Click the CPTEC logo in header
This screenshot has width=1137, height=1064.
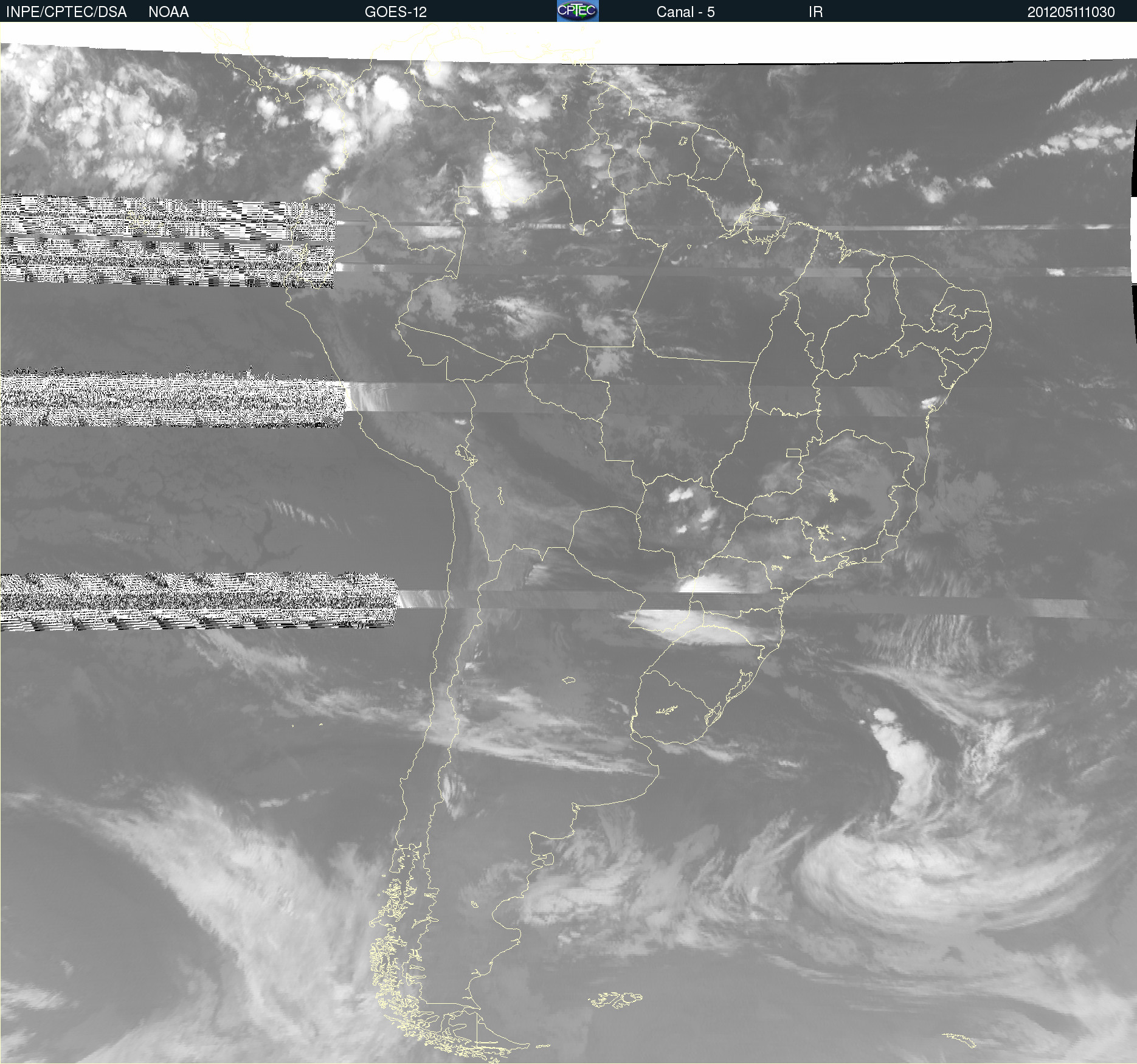tap(578, 11)
